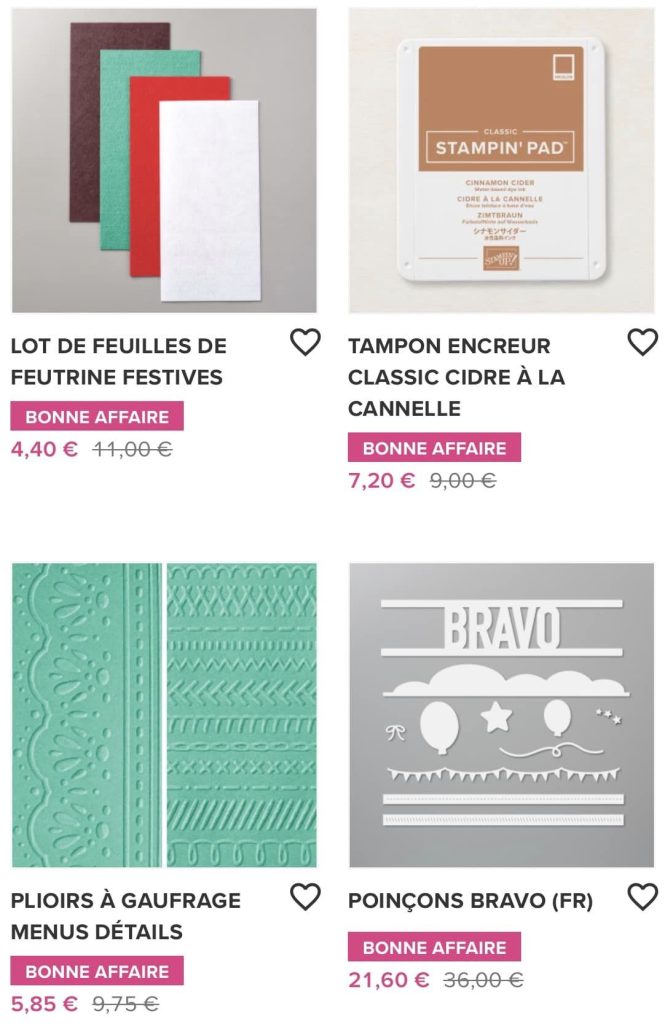The width and height of the screenshot is (665, 1024).
Task: Click the 21,60 € sale price
Action: pyautogui.click(x=388, y=980)
